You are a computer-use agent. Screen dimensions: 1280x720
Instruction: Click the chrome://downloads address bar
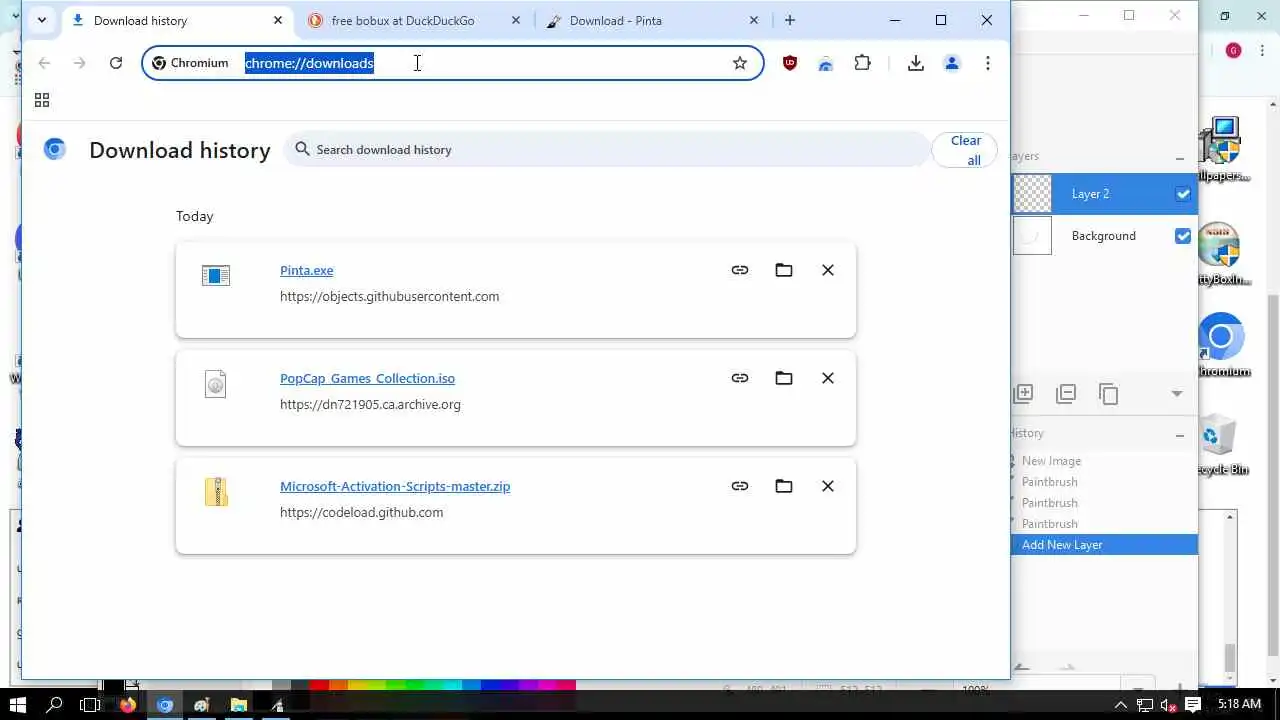click(x=452, y=63)
